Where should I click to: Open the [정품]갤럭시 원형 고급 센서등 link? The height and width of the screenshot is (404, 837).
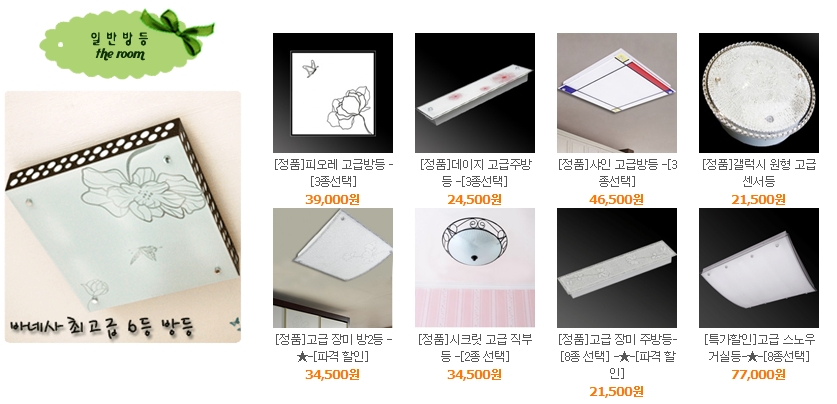[759, 172]
